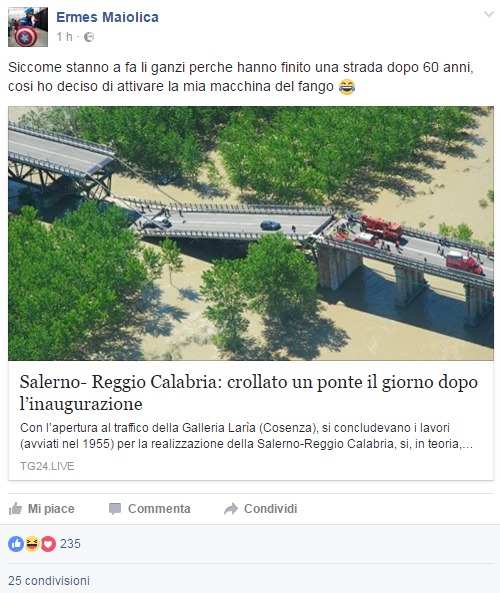Click the blue like reaction icon
Viewport: 500px width, 593px height.
(x=16, y=544)
